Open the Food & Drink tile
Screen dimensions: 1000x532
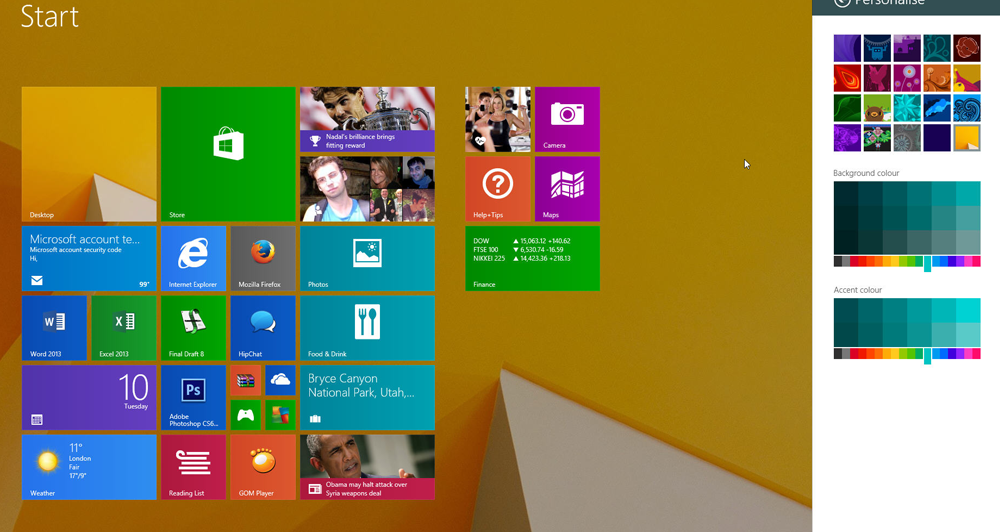pyautogui.click(x=367, y=328)
